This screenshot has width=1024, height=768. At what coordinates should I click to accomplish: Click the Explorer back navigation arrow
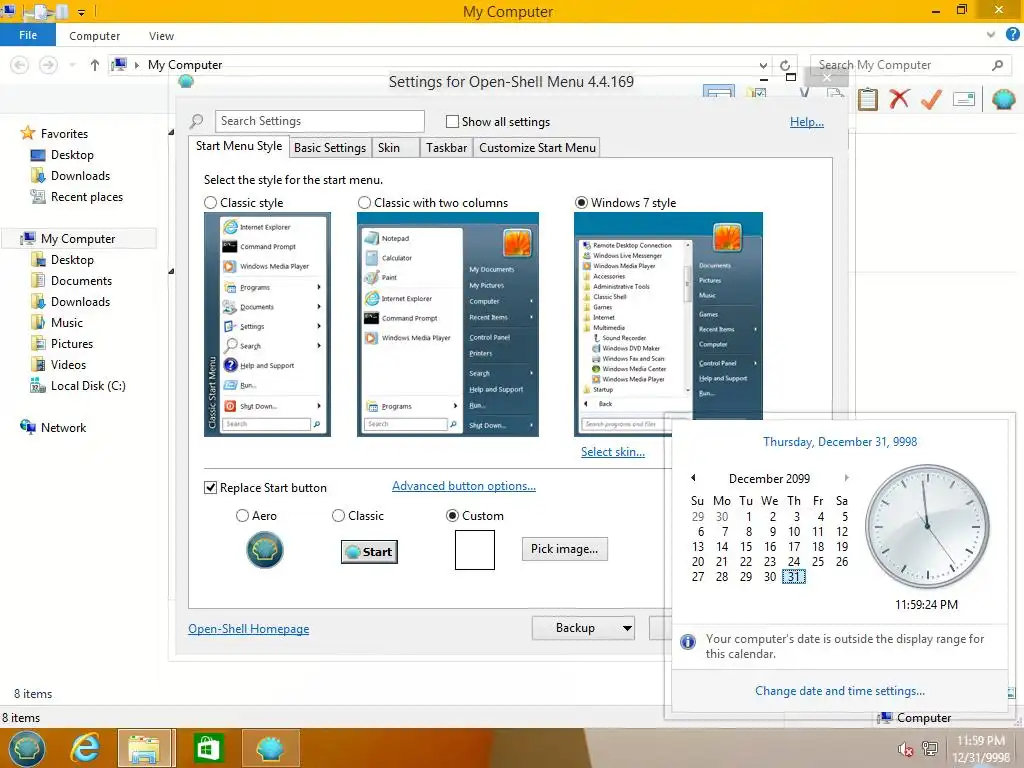pyautogui.click(x=20, y=65)
